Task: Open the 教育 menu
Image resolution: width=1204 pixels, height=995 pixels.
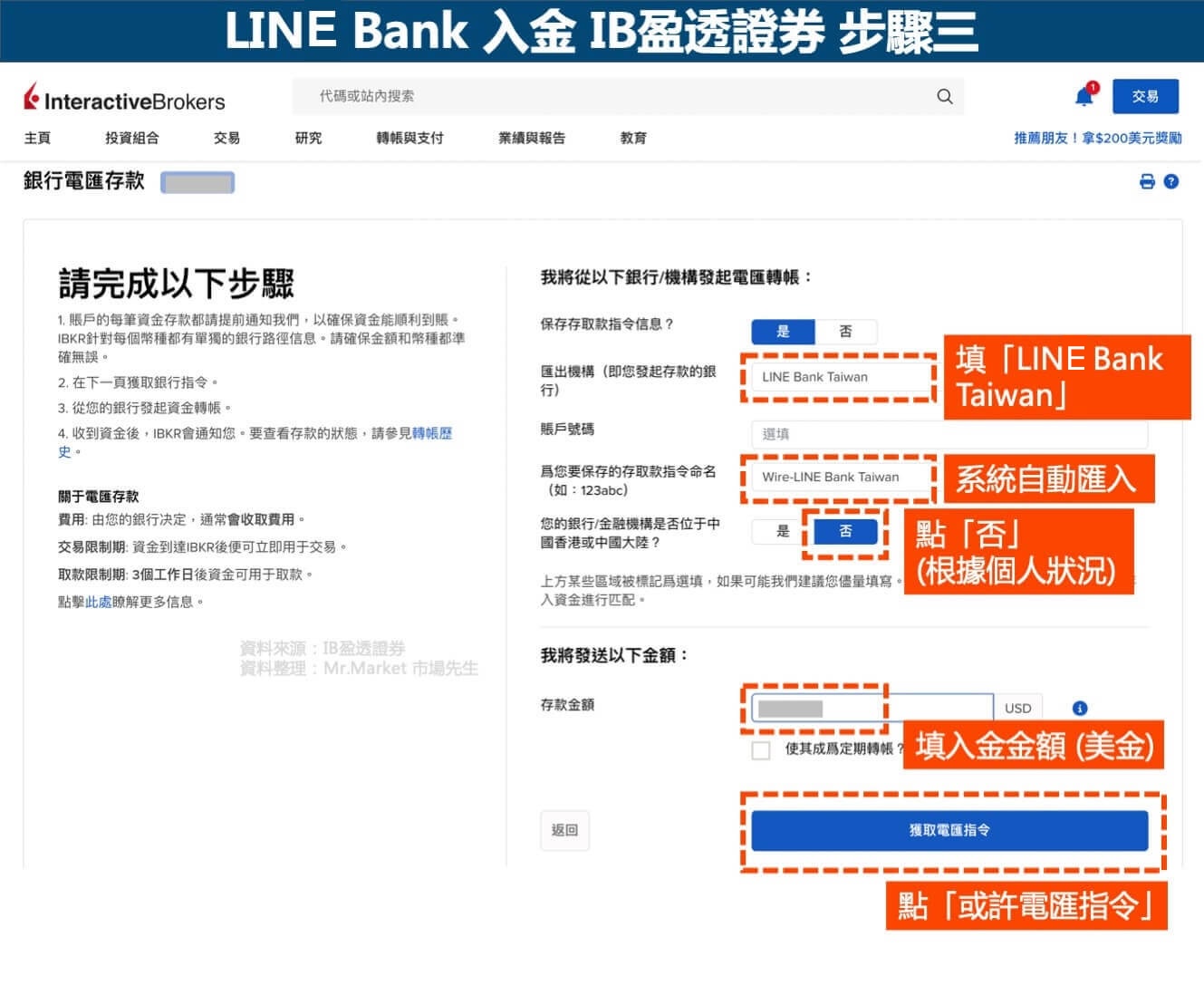Action: click(x=633, y=138)
